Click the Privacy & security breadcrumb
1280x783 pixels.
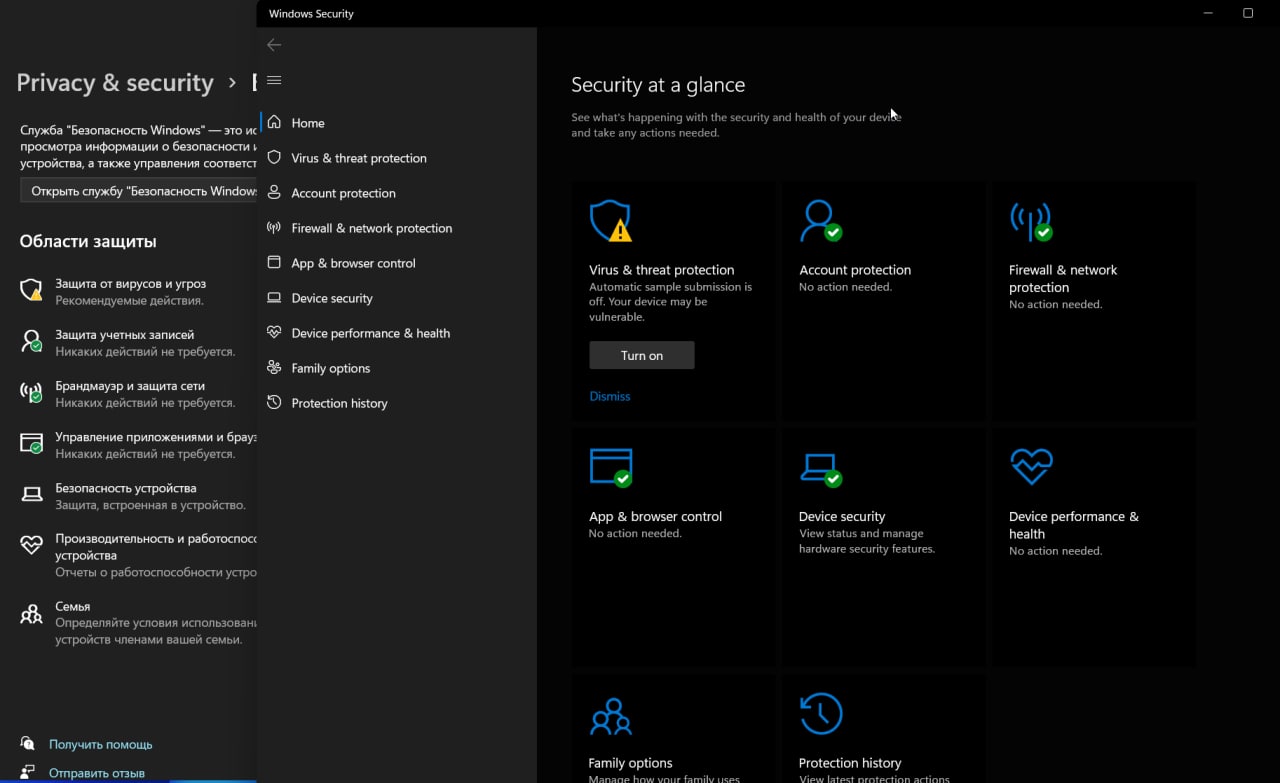click(115, 83)
